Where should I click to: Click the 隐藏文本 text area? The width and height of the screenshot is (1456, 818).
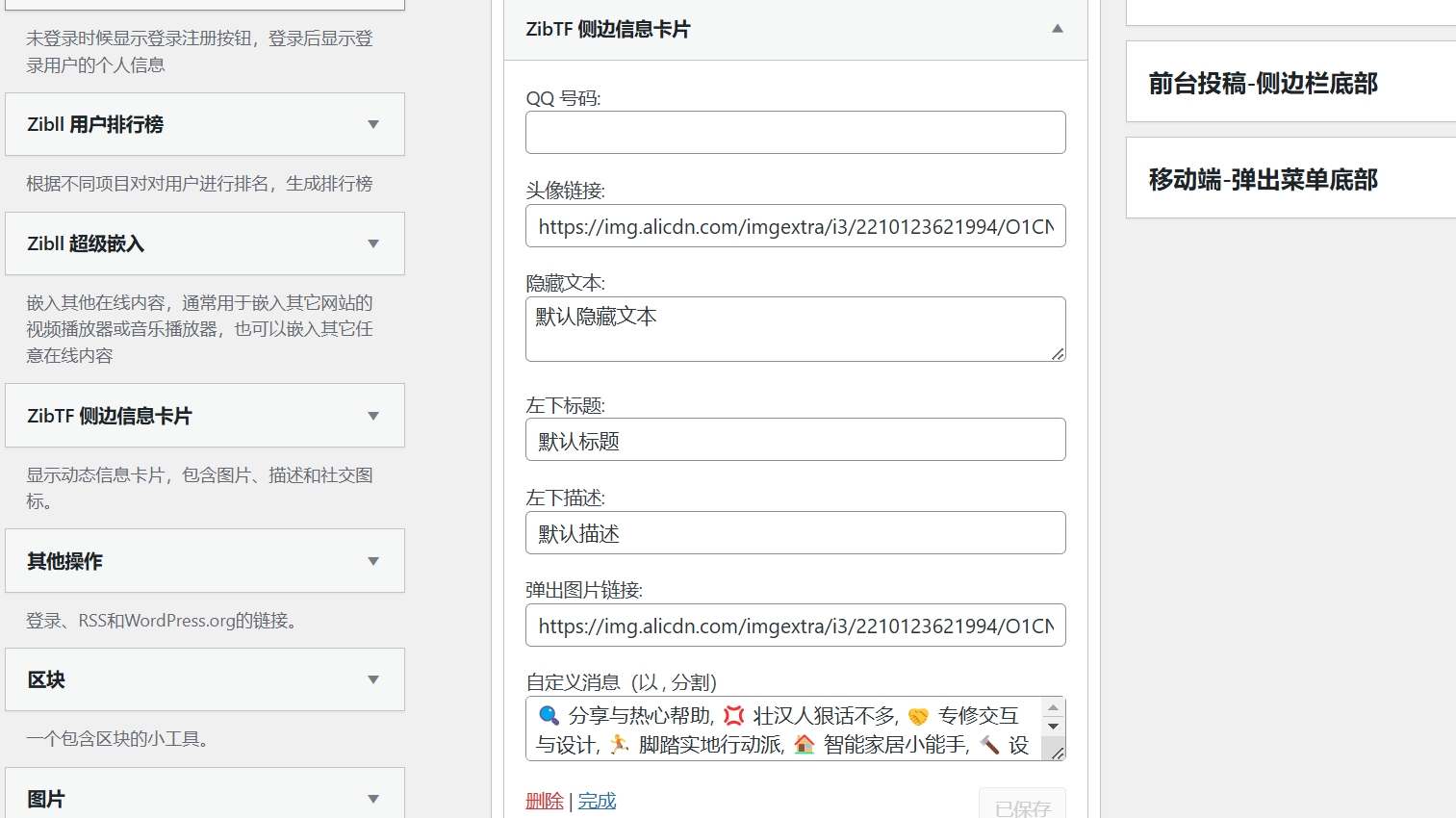click(x=795, y=329)
